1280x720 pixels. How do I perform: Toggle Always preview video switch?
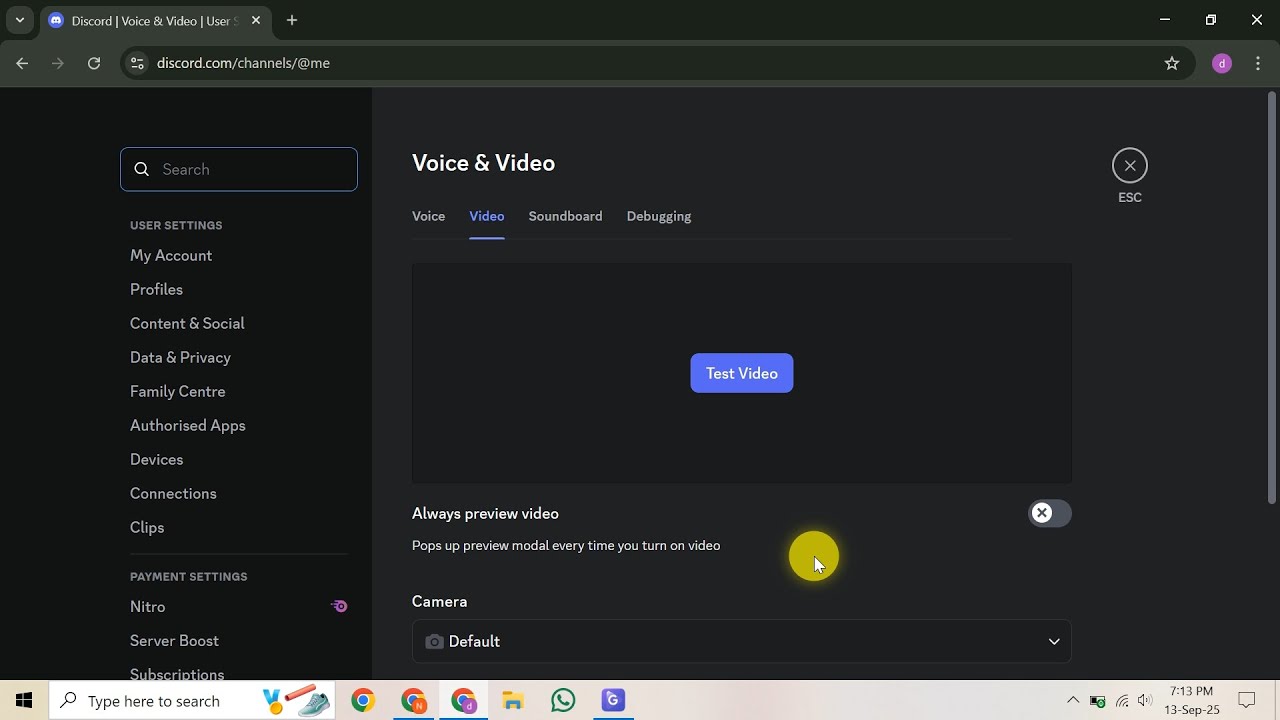(1050, 513)
